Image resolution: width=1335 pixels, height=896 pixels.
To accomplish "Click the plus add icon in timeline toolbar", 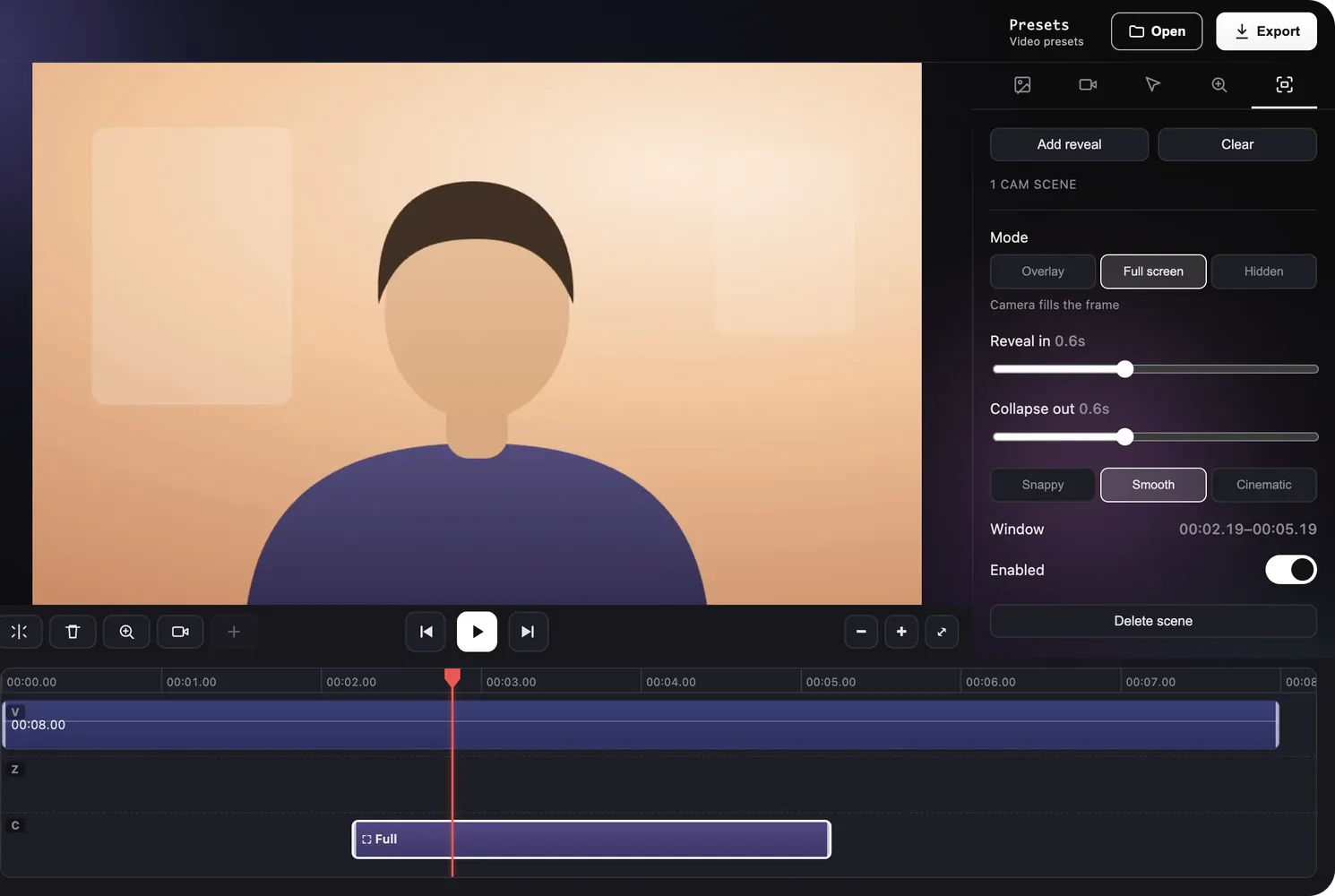I will pos(234,632).
